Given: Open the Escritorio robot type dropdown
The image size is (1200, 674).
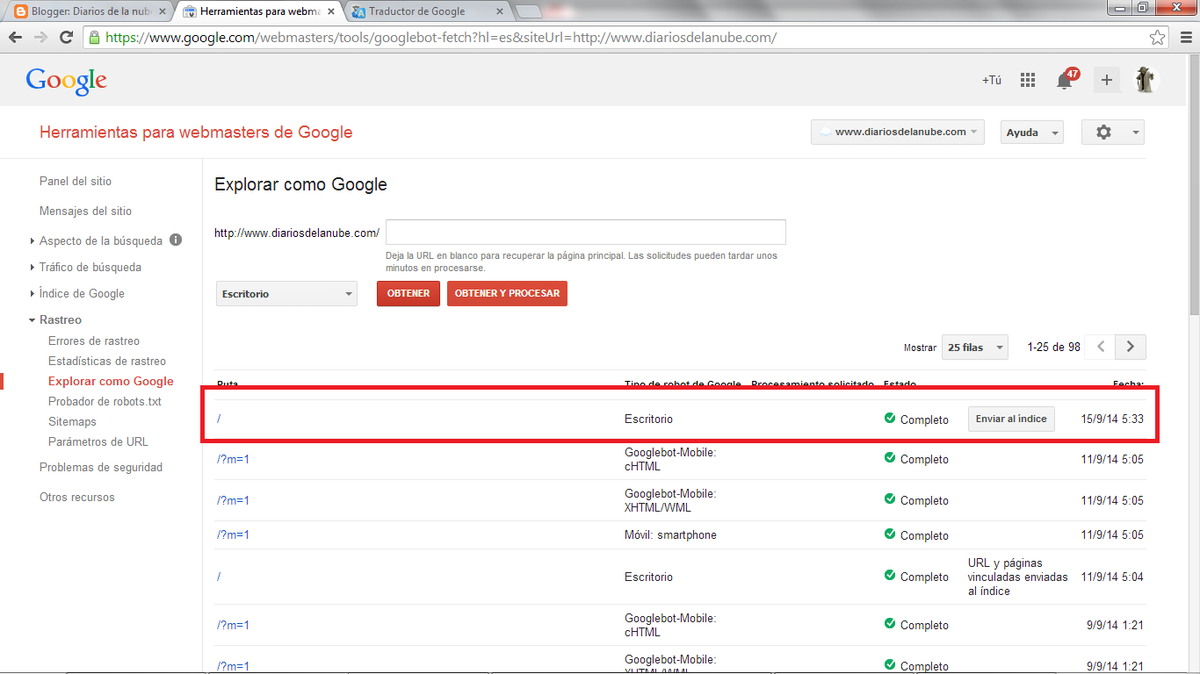Looking at the screenshot, I should (287, 294).
